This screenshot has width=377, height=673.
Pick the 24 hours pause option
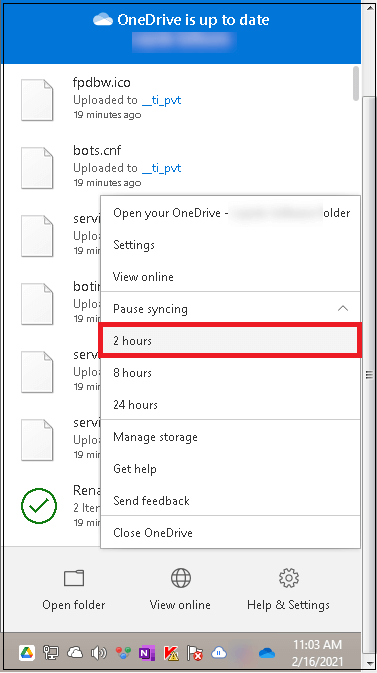coord(231,404)
